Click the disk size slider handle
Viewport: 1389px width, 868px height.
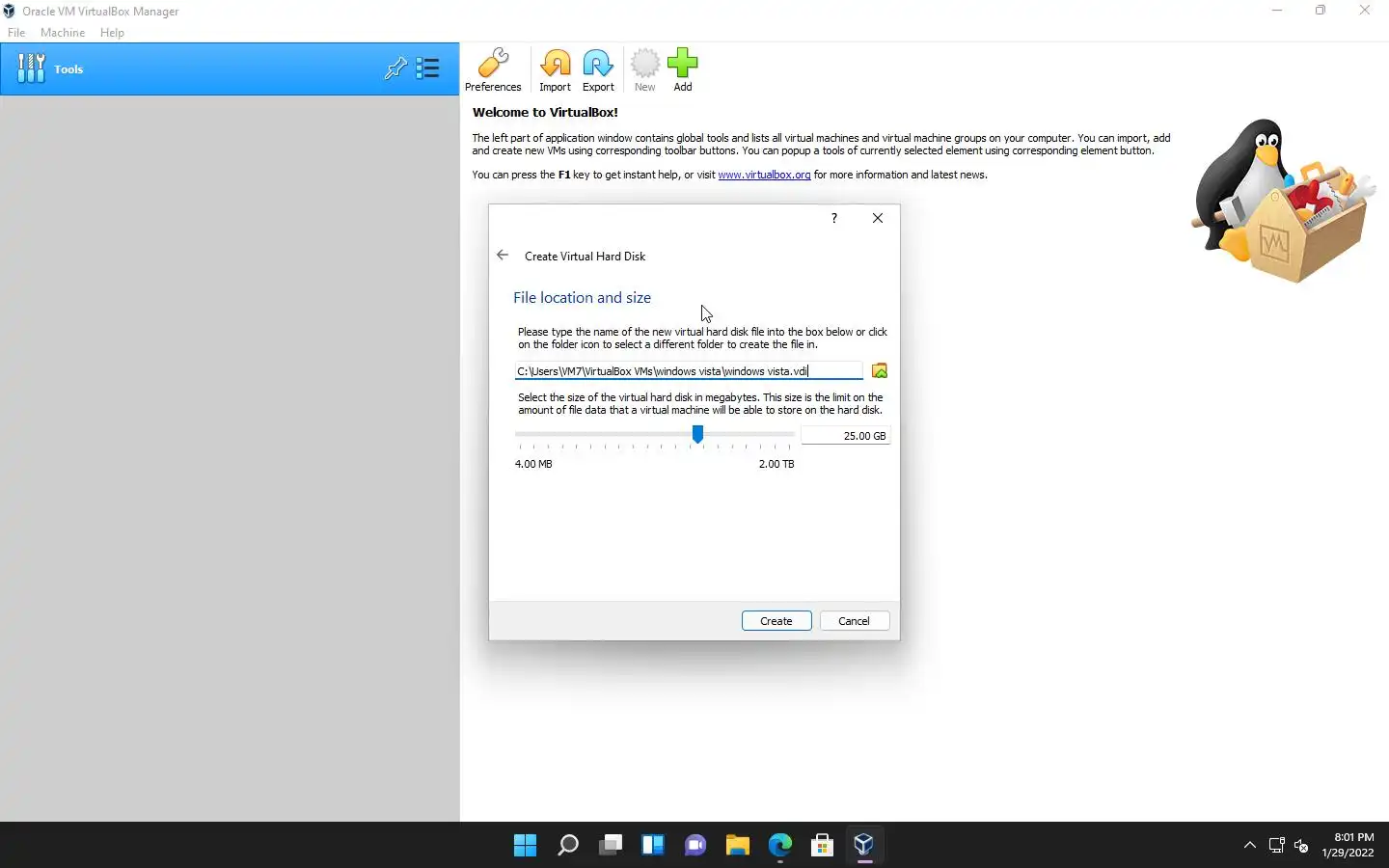click(697, 435)
